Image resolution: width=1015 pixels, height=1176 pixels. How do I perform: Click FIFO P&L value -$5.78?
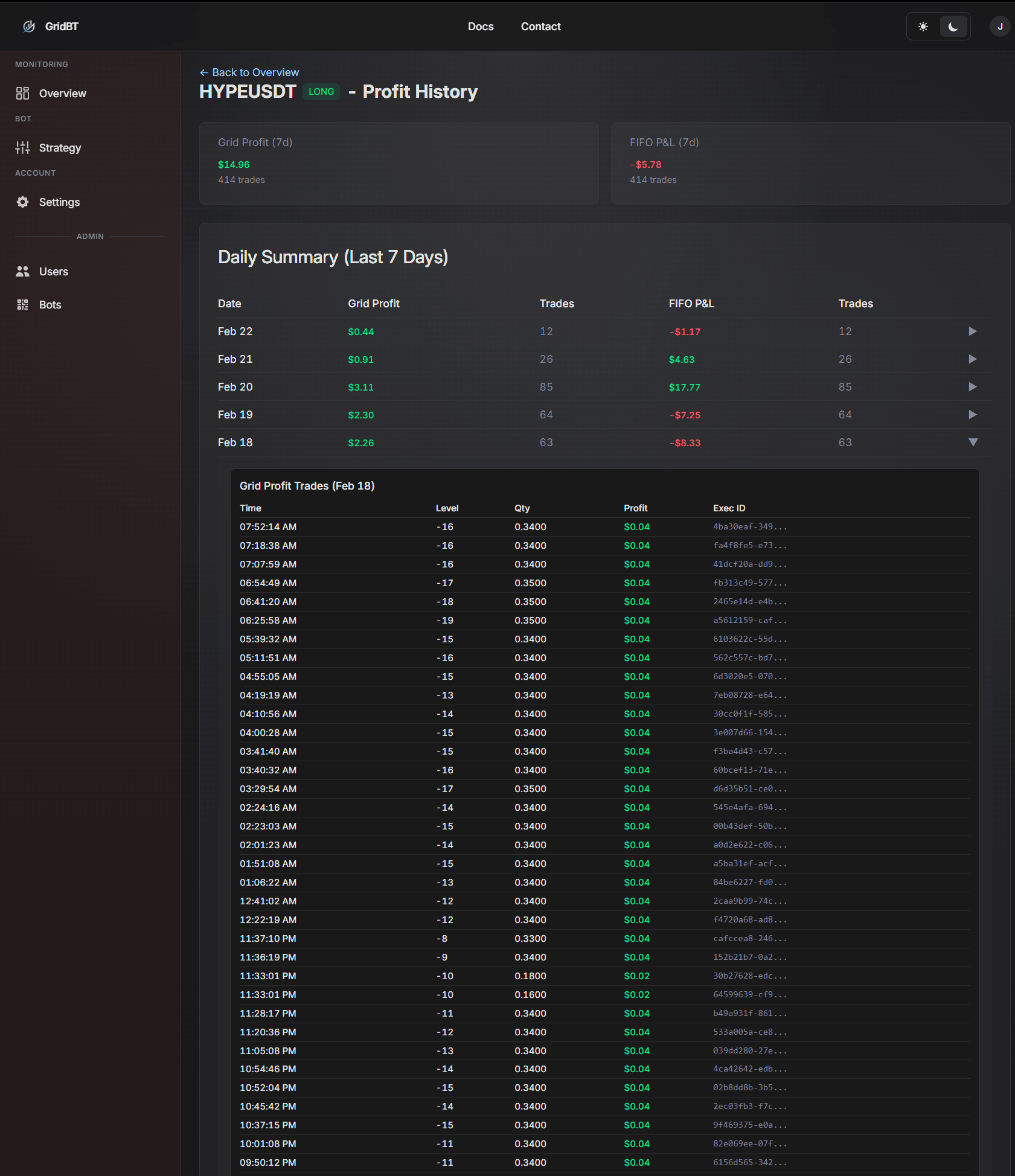pos(646,164)
